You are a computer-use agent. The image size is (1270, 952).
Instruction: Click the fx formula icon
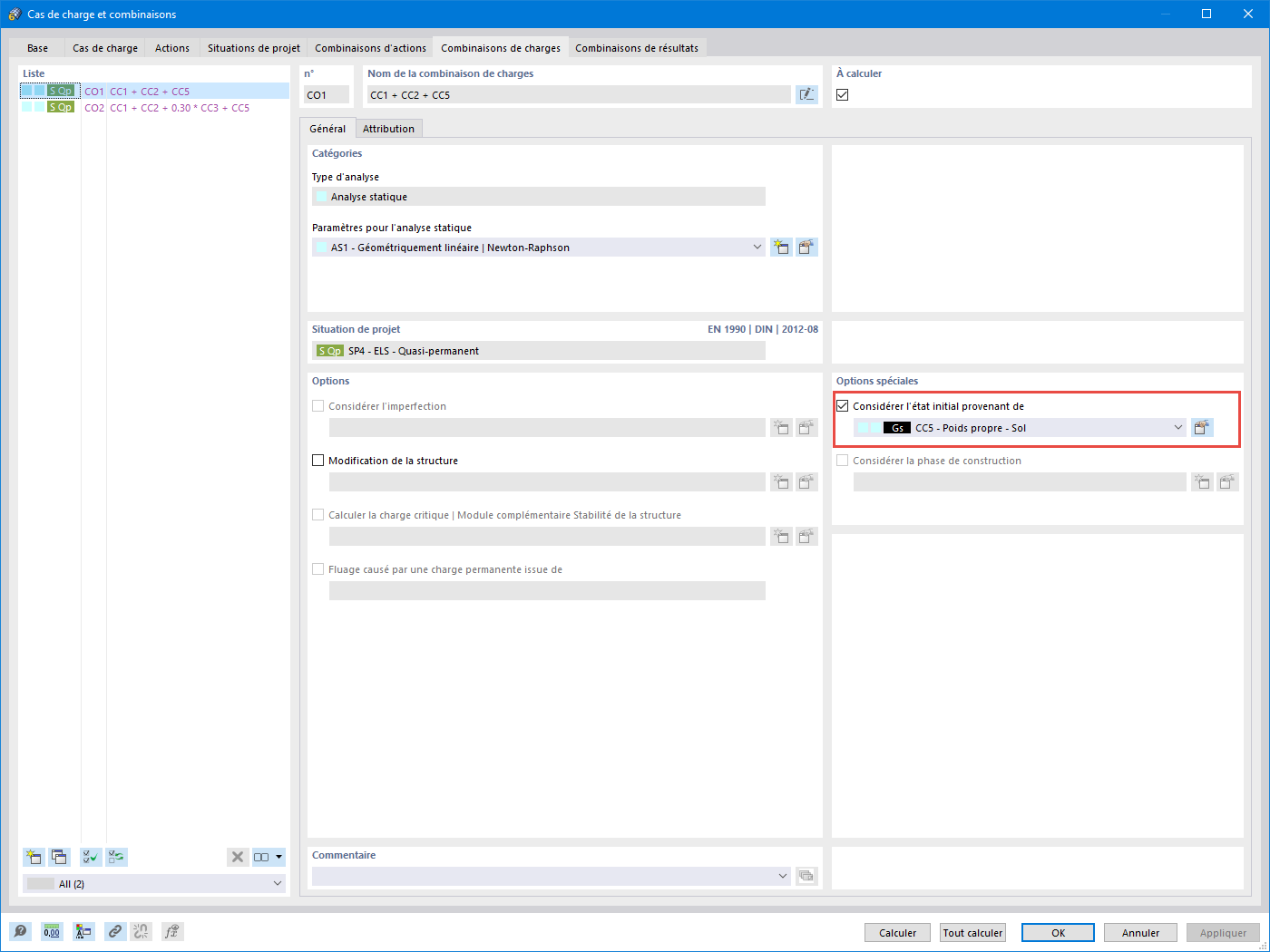point(172,931)
